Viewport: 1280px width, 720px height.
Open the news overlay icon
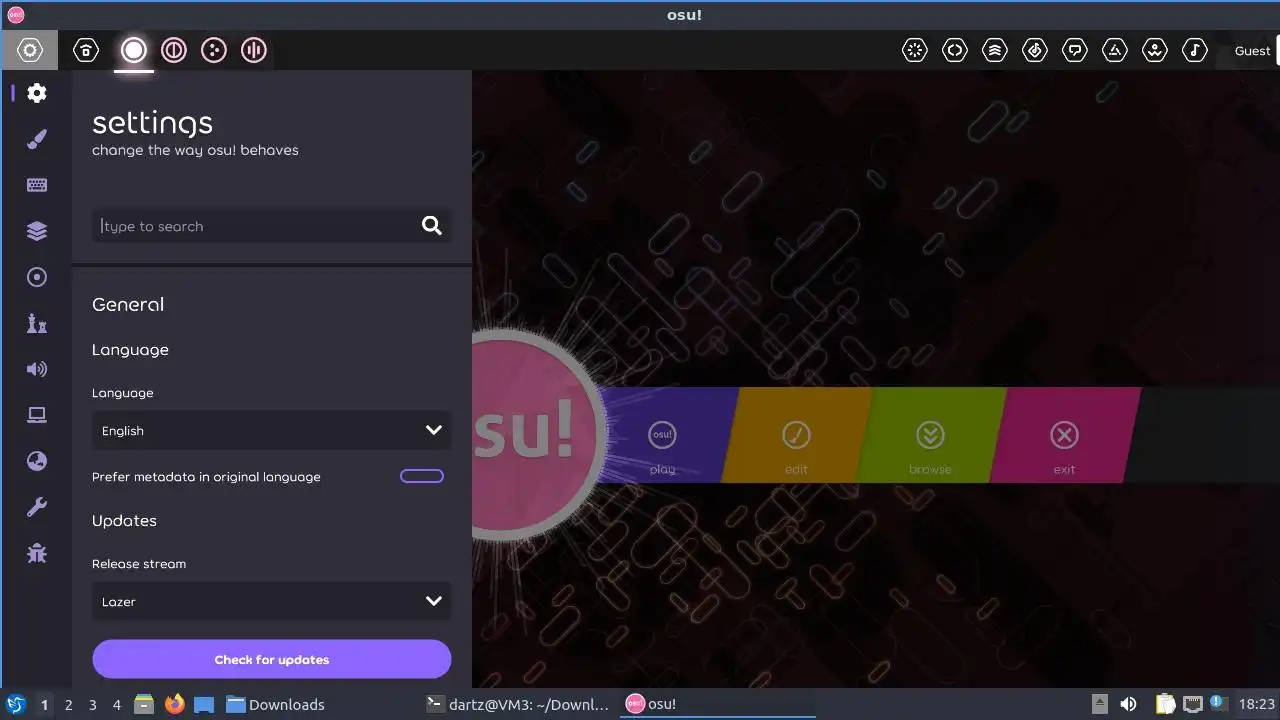coord(915,50)
